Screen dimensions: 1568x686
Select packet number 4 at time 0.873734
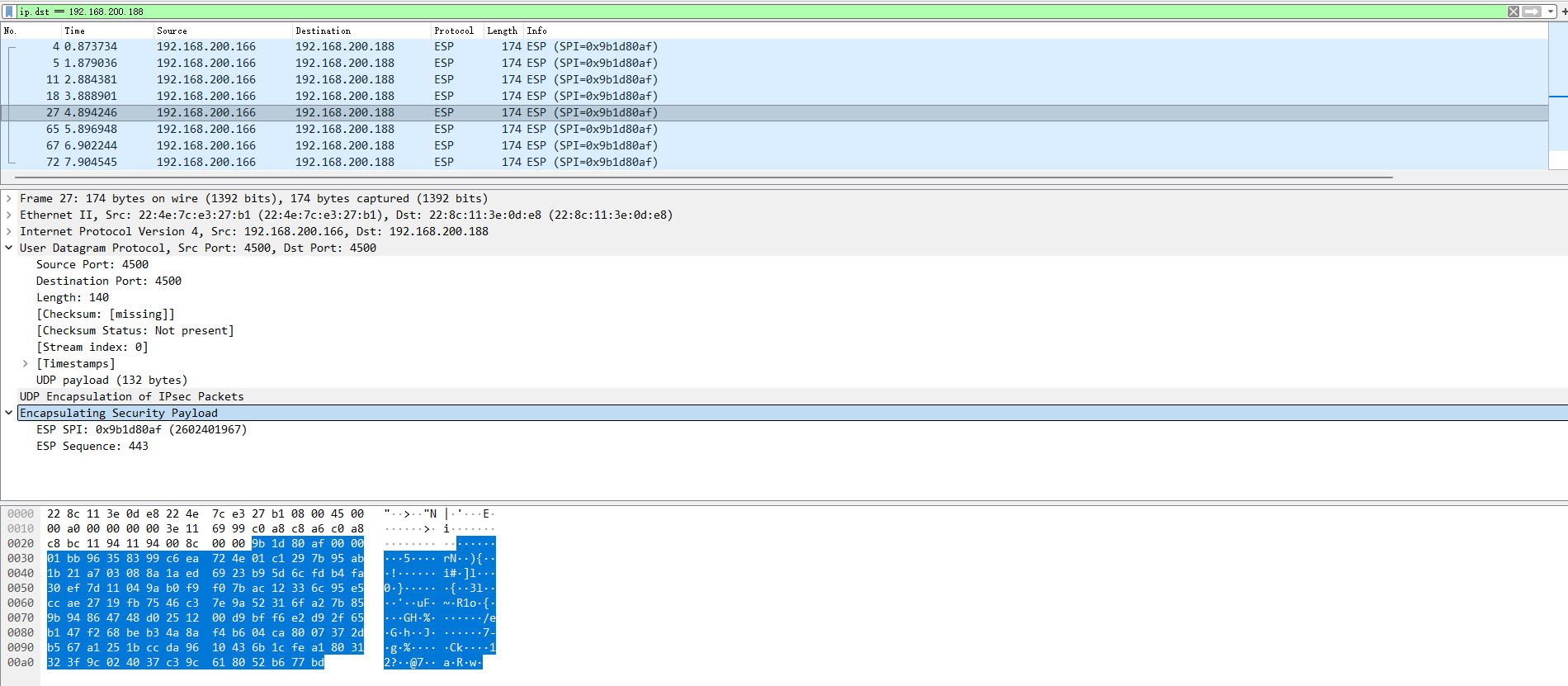point(774,47)
